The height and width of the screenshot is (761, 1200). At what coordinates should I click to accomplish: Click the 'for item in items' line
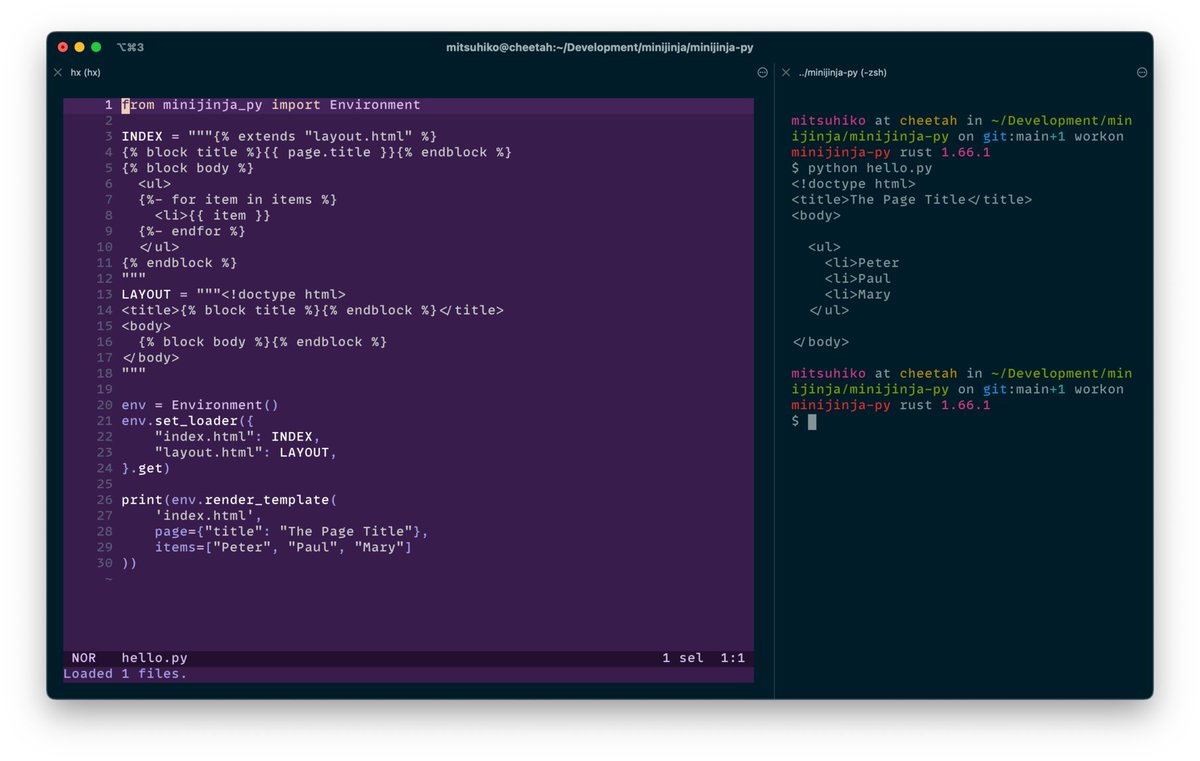tap(238, 200)
